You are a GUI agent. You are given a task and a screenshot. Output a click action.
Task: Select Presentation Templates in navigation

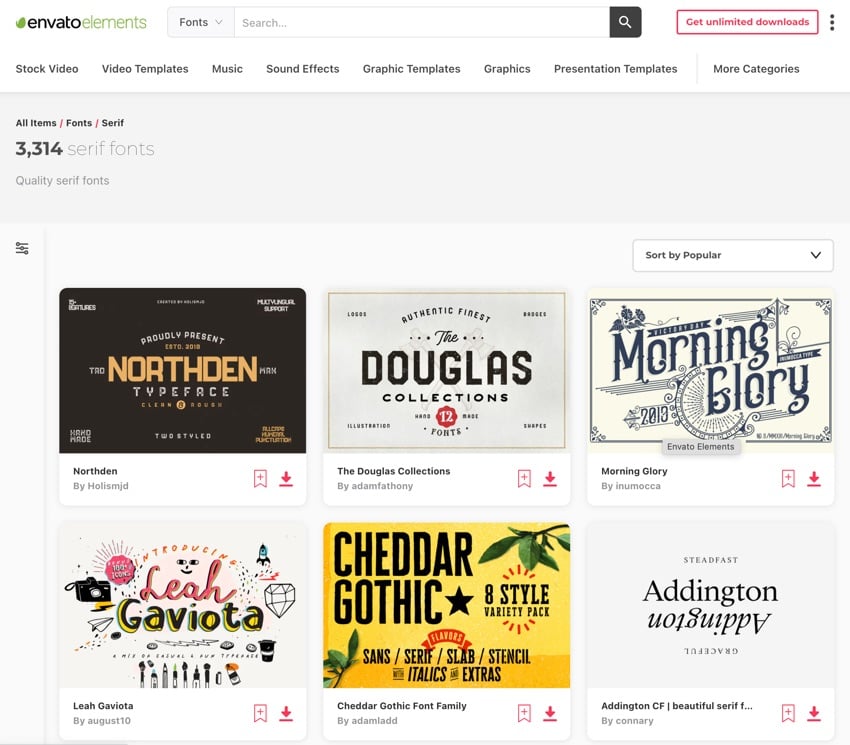[x=615, y=69]
